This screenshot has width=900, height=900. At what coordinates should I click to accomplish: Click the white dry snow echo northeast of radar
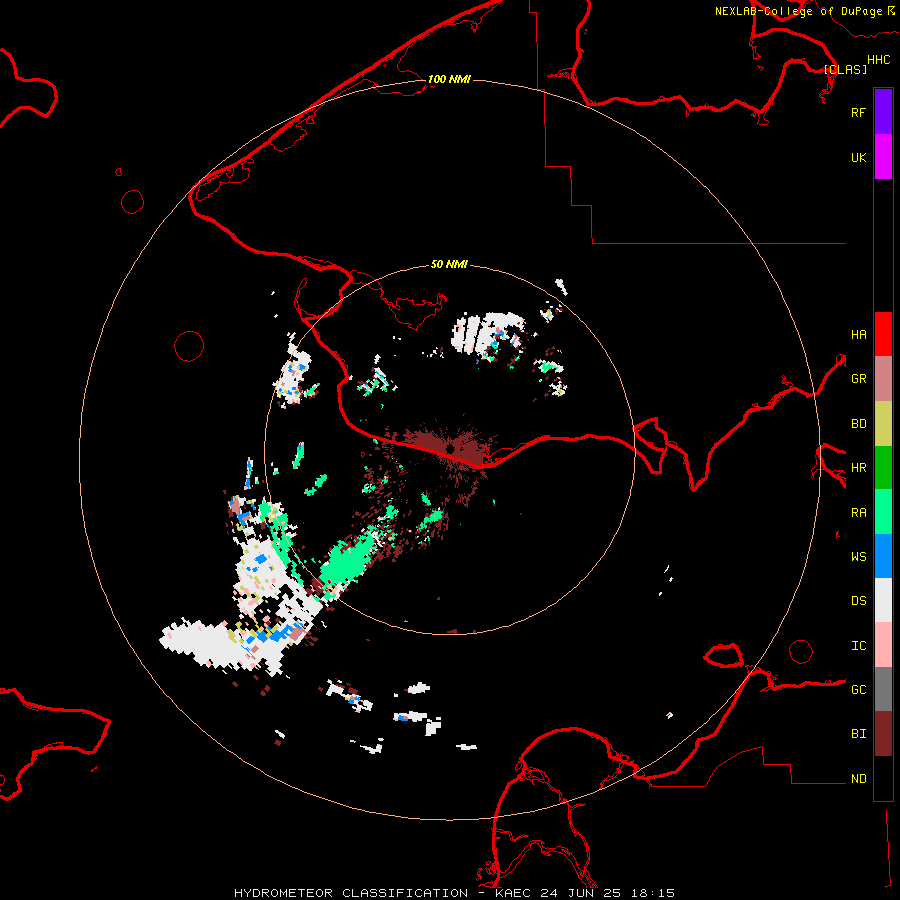[487, 332]
